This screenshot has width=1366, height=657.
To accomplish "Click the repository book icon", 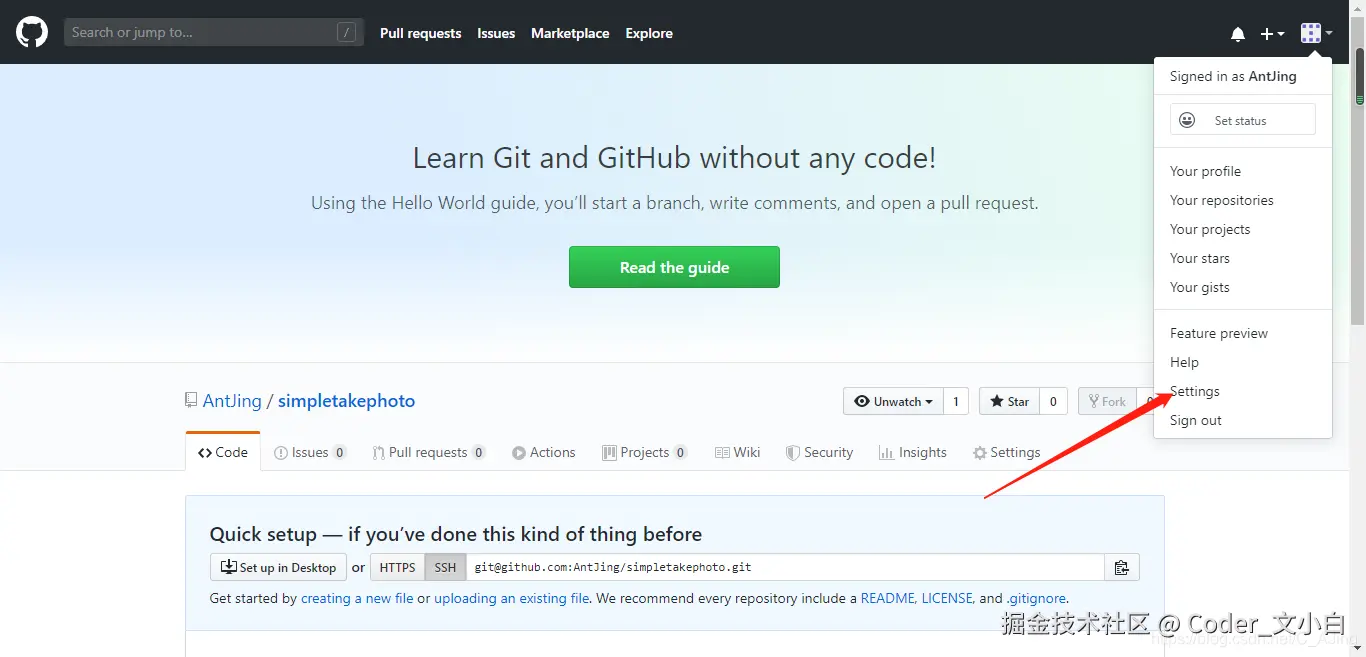I will [x=191, y=400].
